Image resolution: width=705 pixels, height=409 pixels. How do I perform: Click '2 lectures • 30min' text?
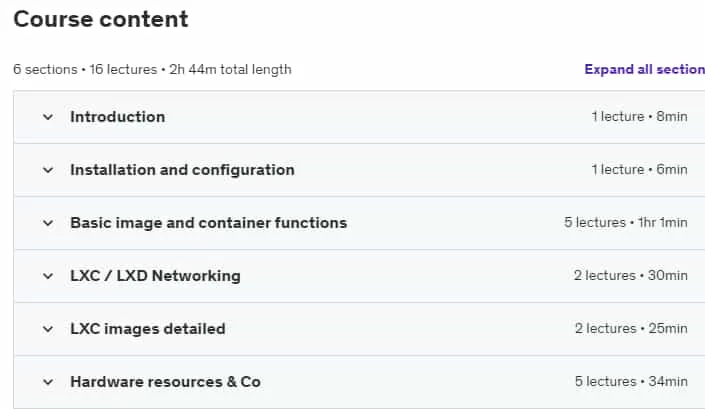pos(630,276)
